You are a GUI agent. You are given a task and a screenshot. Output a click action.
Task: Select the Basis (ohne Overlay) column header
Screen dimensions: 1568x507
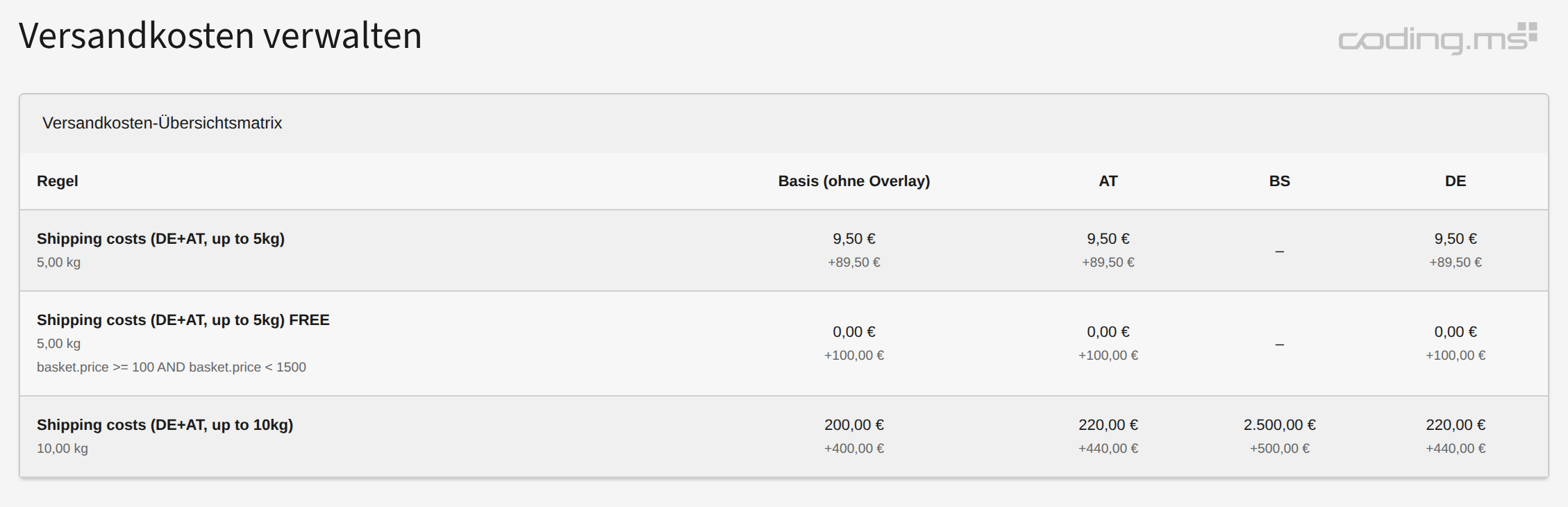click(853, 181)
